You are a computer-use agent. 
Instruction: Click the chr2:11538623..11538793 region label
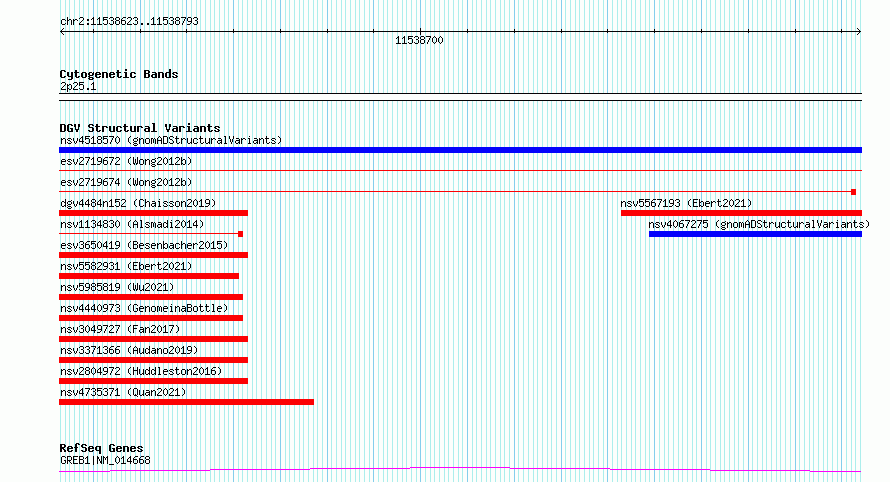(x=129, y=21)
